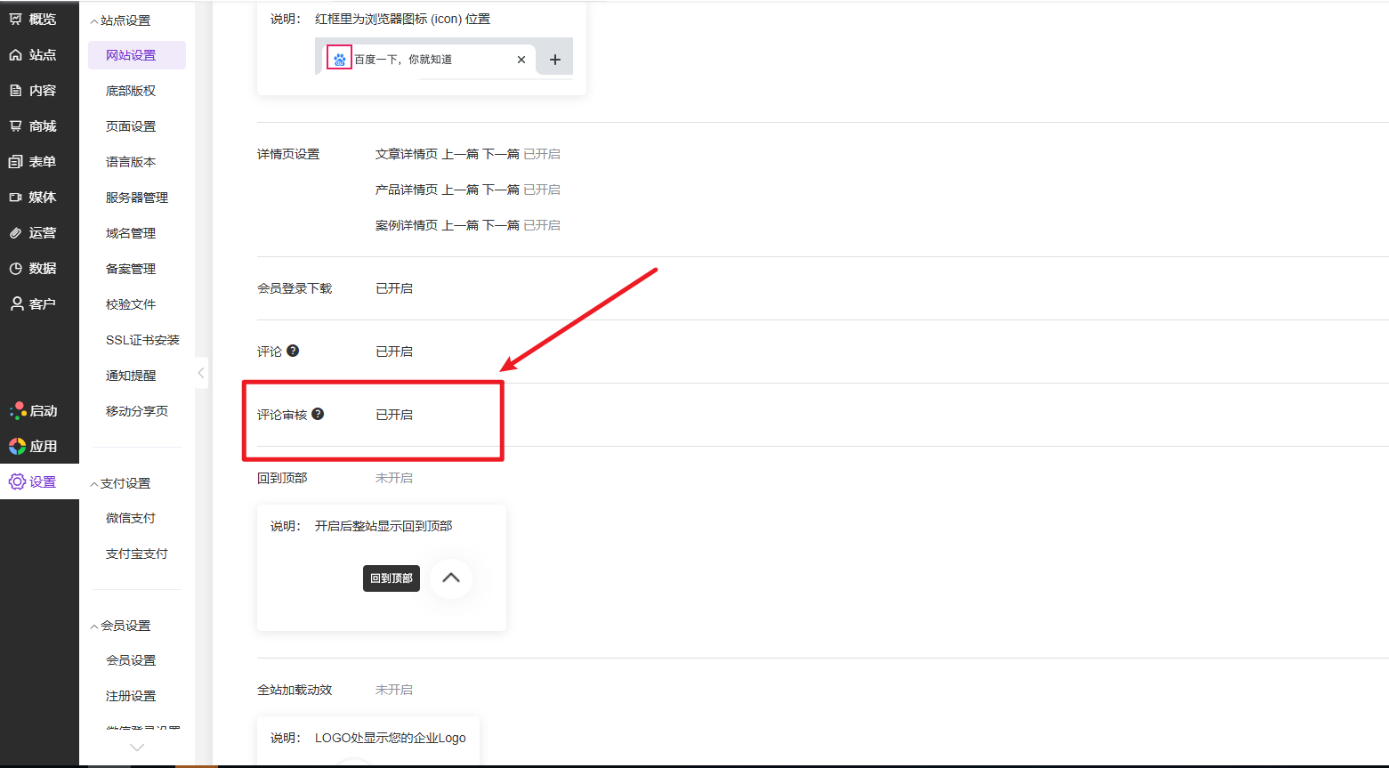Viewport: 1389px width, 768px height.
Task: Click the down chevron below the settings menu
Action: tap(137, 747)
